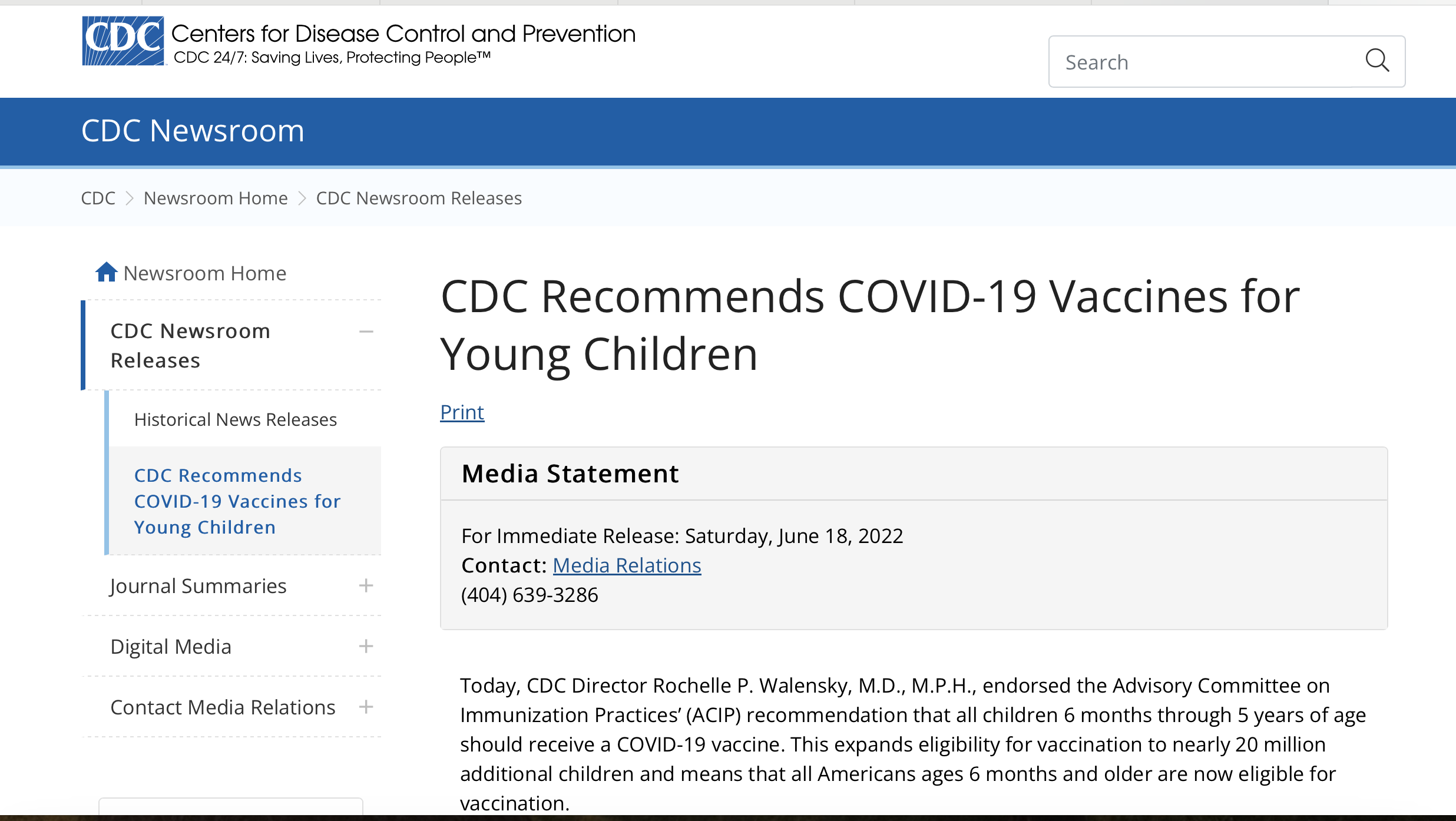Click Centers for Disease Control and Prevention header text
Image resolution: width=1456 pixels, height=821 pixels.
(x=403, y=34)
